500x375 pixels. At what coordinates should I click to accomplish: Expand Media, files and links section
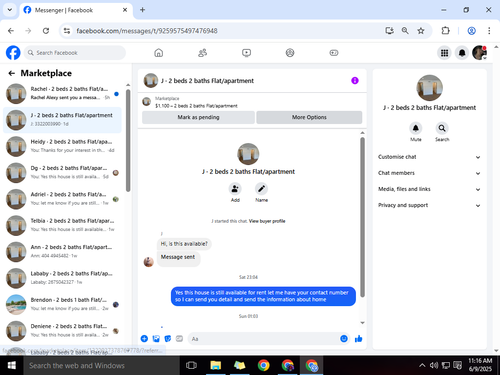coord(429,189)
